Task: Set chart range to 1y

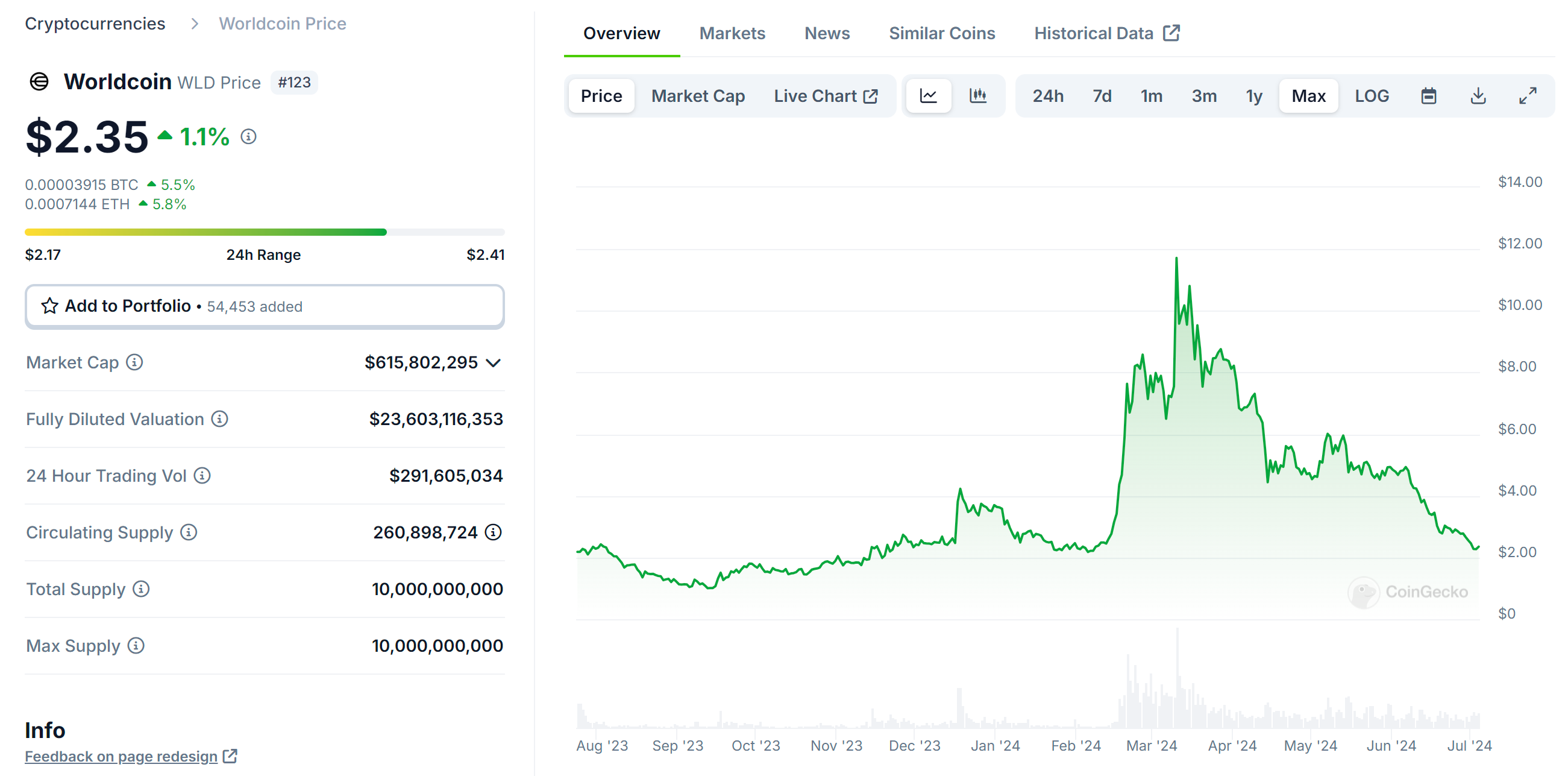Action: point(1254,96)
